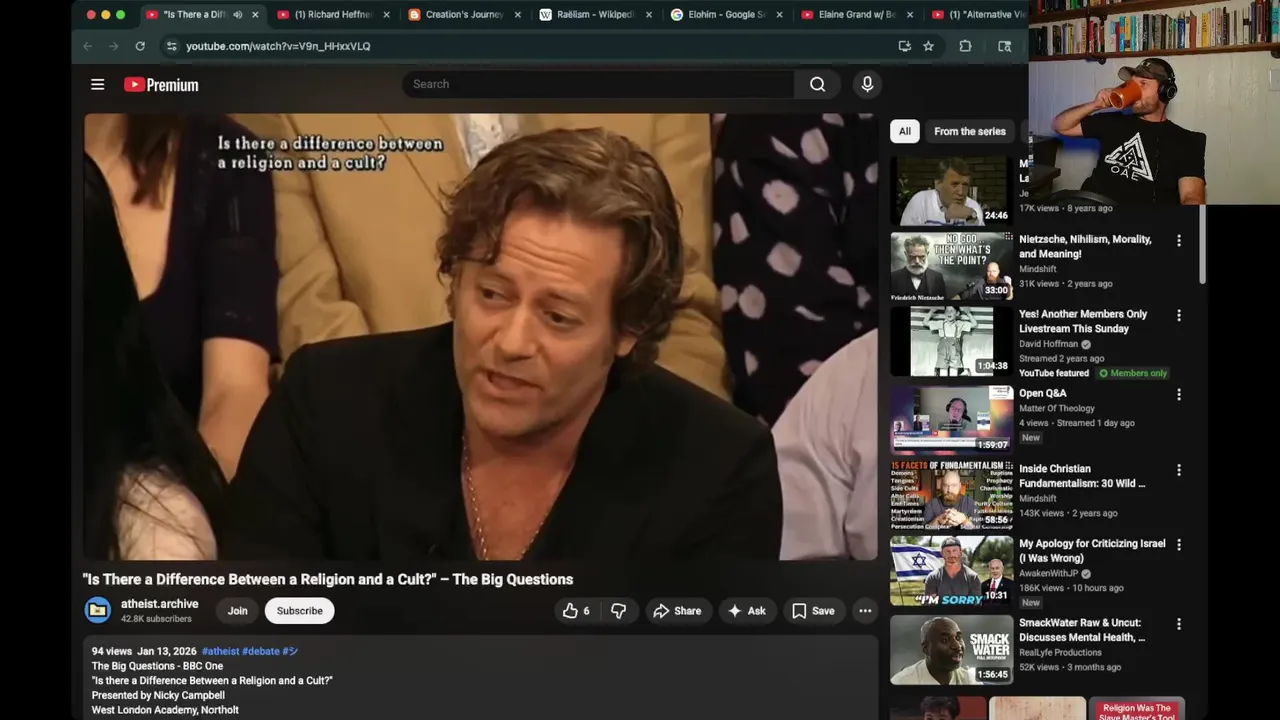Bookmark this page with star icon
This screenshot has width=1280, height=720.
(x=928, y=46)
